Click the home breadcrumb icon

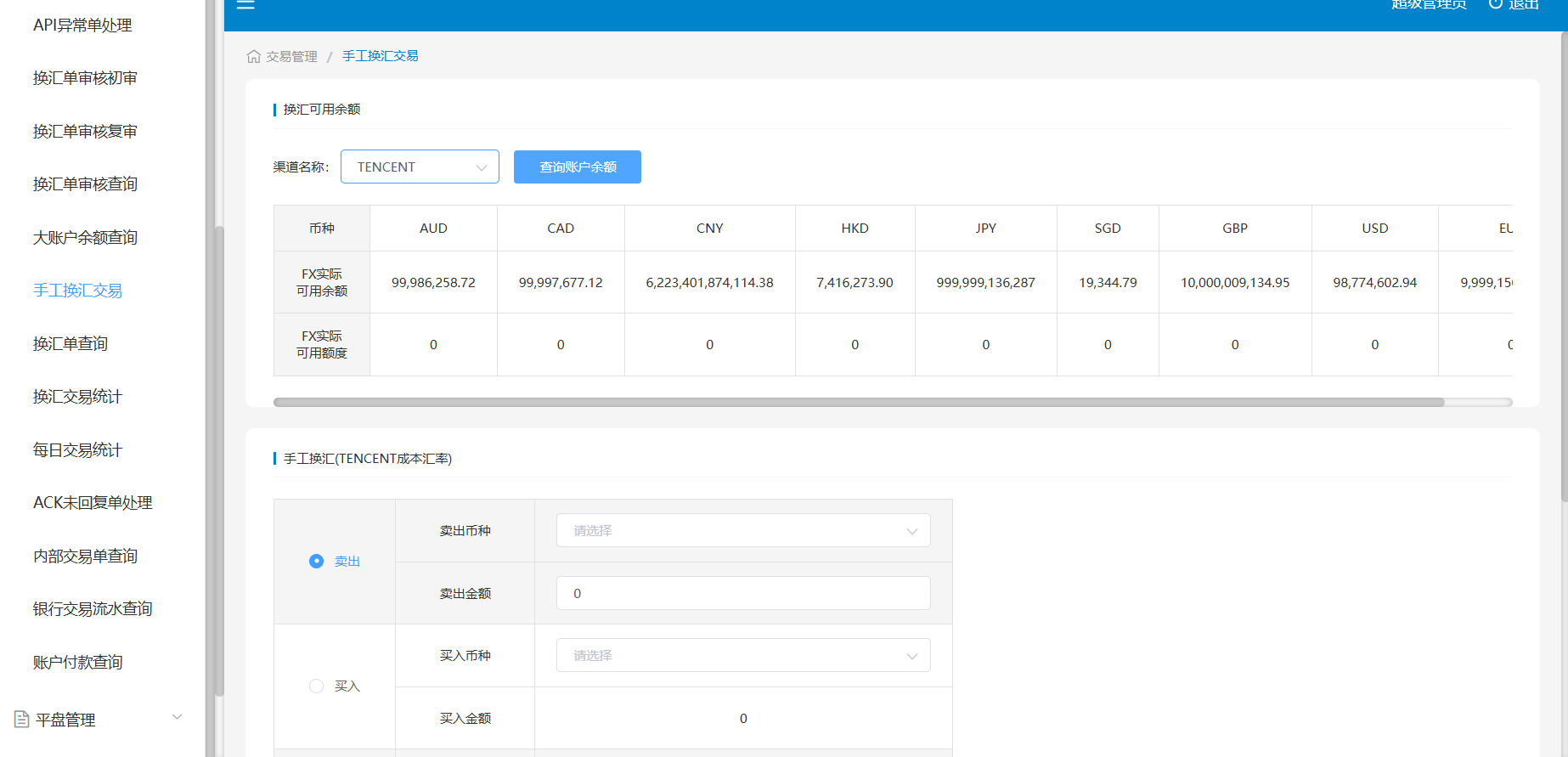click(x=253, y=56)
